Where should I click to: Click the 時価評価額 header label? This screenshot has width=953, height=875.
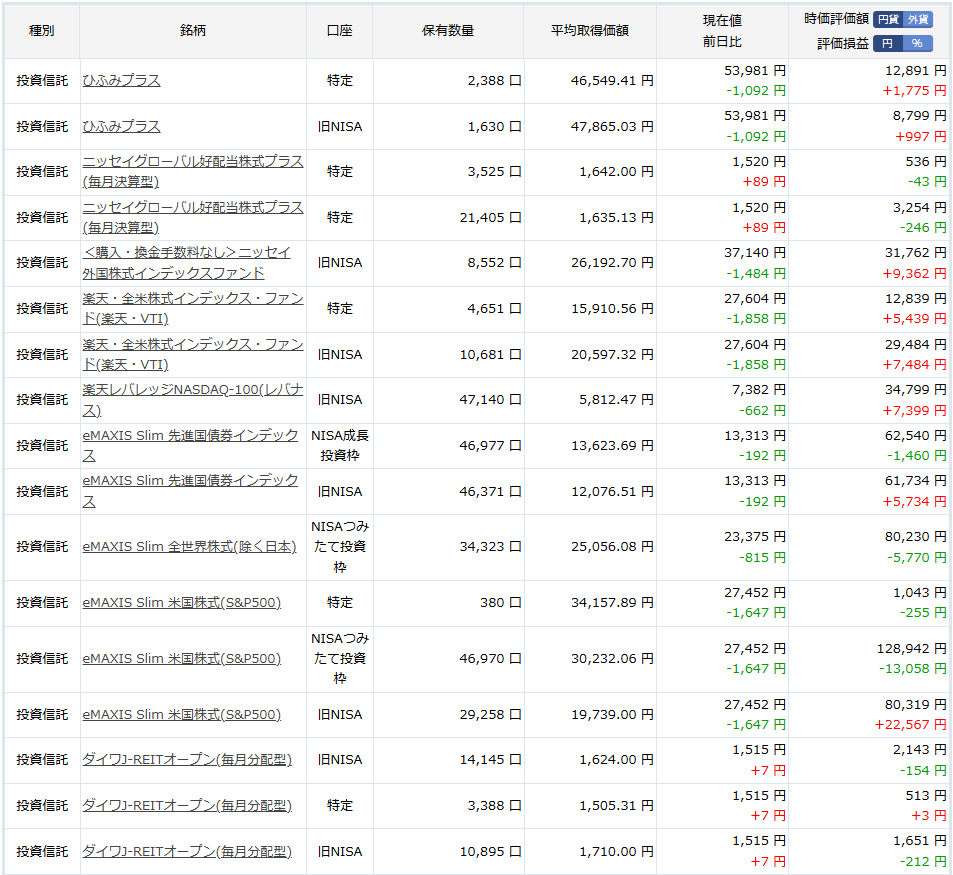(x=836, y=19)
